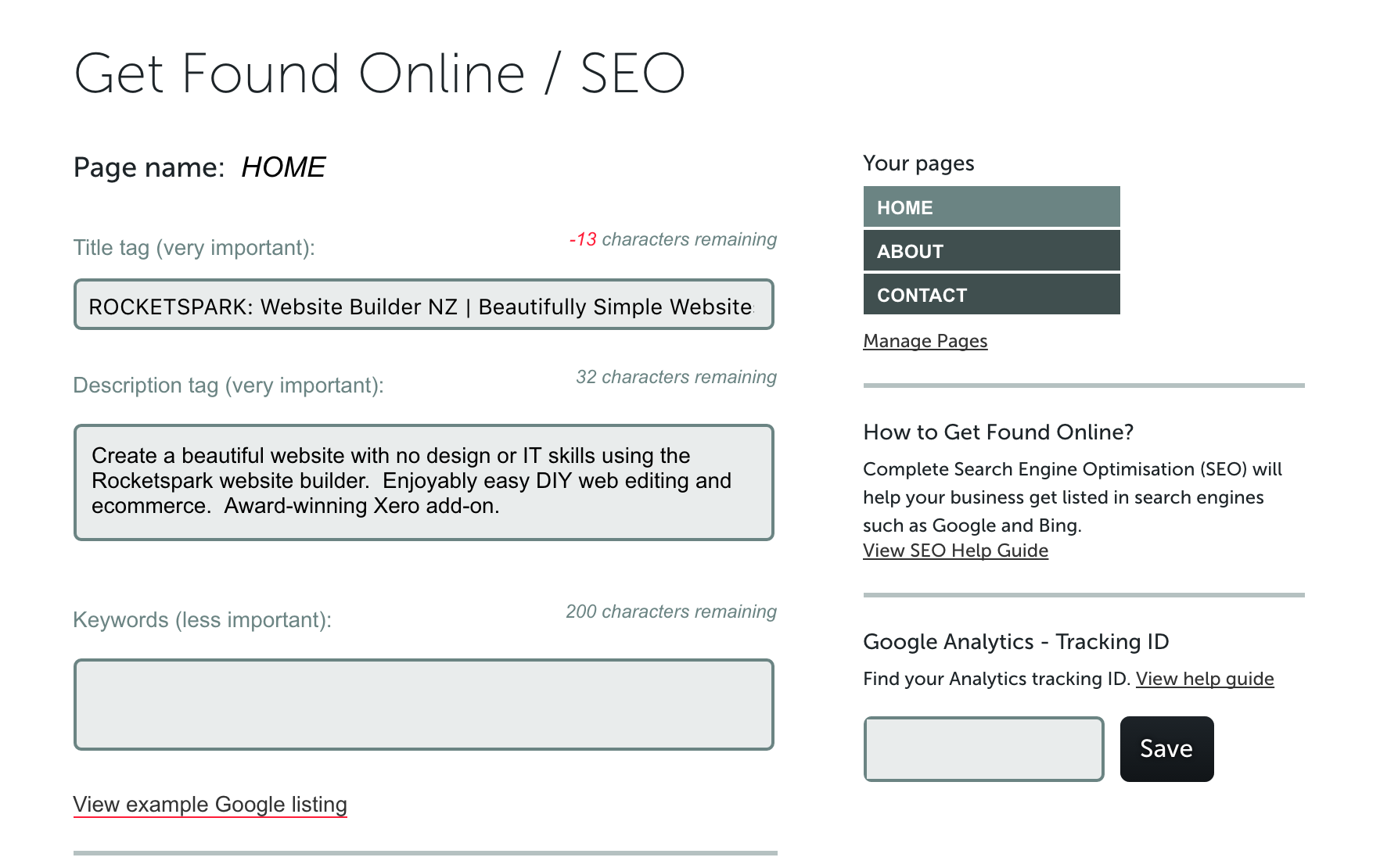Click the Title tag field label

194,248
